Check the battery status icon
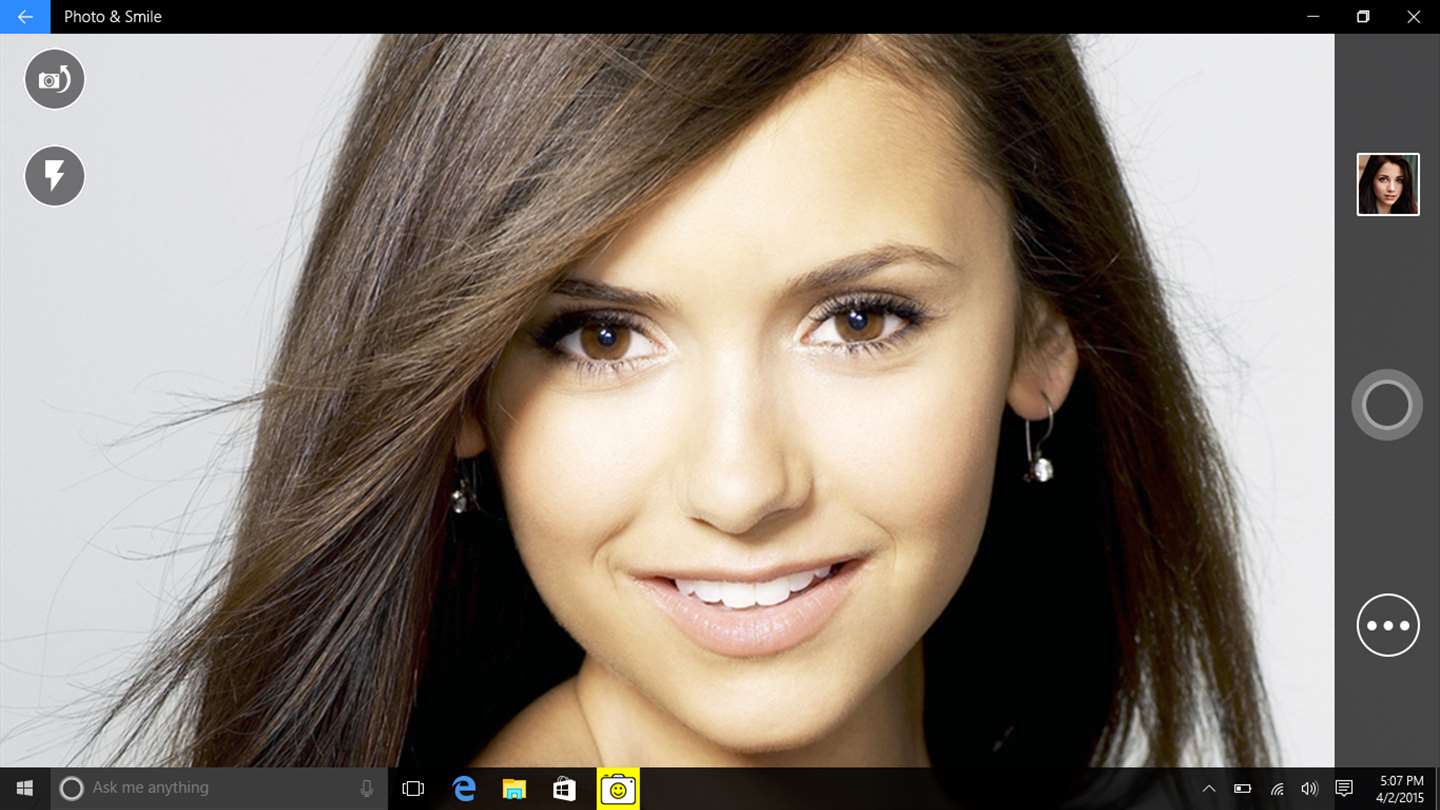Viewport: 1440px width, 810px height. [1242, 789]
